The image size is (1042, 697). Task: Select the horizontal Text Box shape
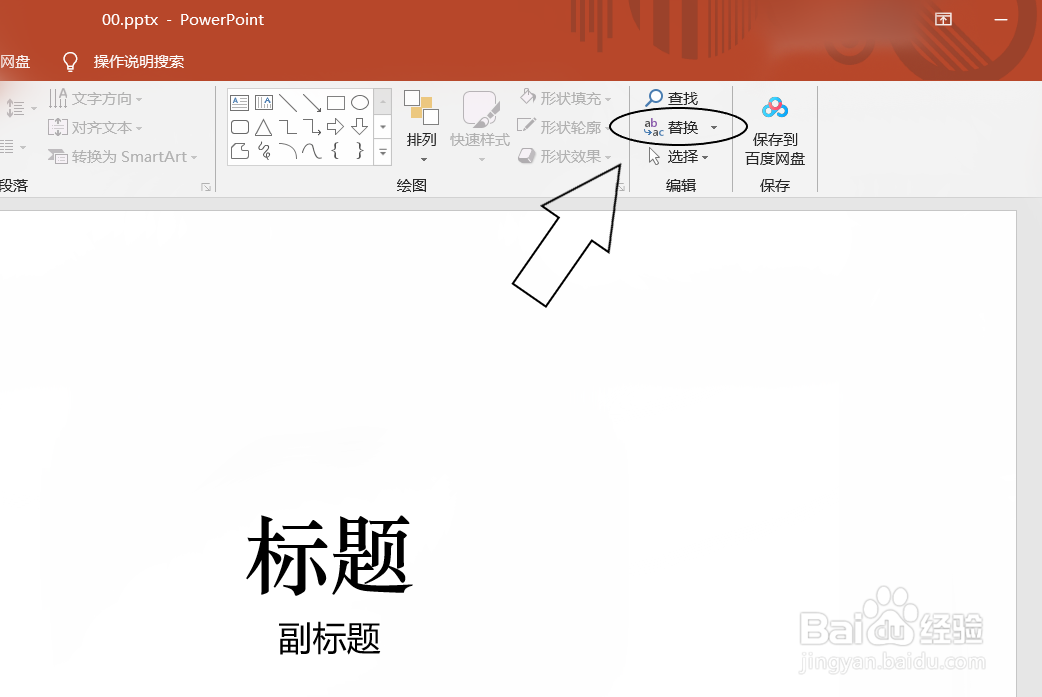click(239, 102)
